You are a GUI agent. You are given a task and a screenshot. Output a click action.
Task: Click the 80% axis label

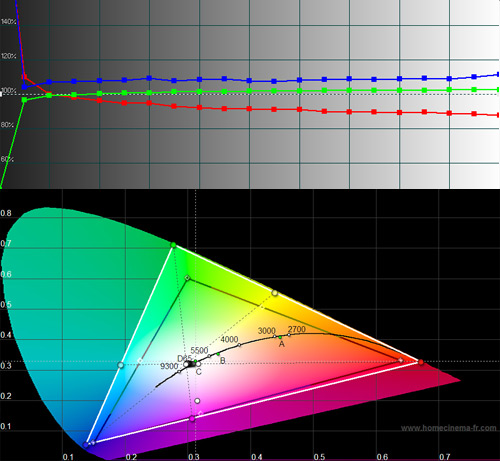point(7,125)
